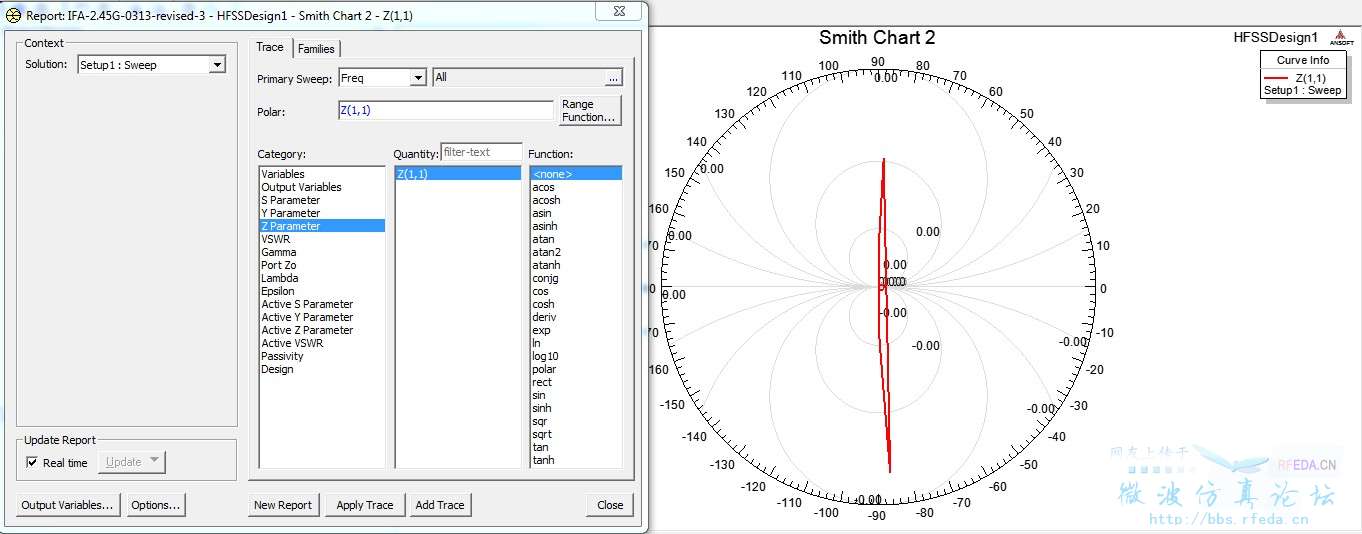Select atan2 function

pyautogui.click(x=576, y=252)
